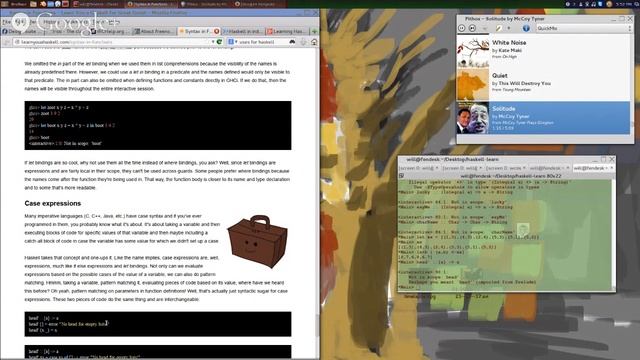Select the playing Solitude song row
The height and width of the screenshot is (360, 640).
tap(543, 118)
